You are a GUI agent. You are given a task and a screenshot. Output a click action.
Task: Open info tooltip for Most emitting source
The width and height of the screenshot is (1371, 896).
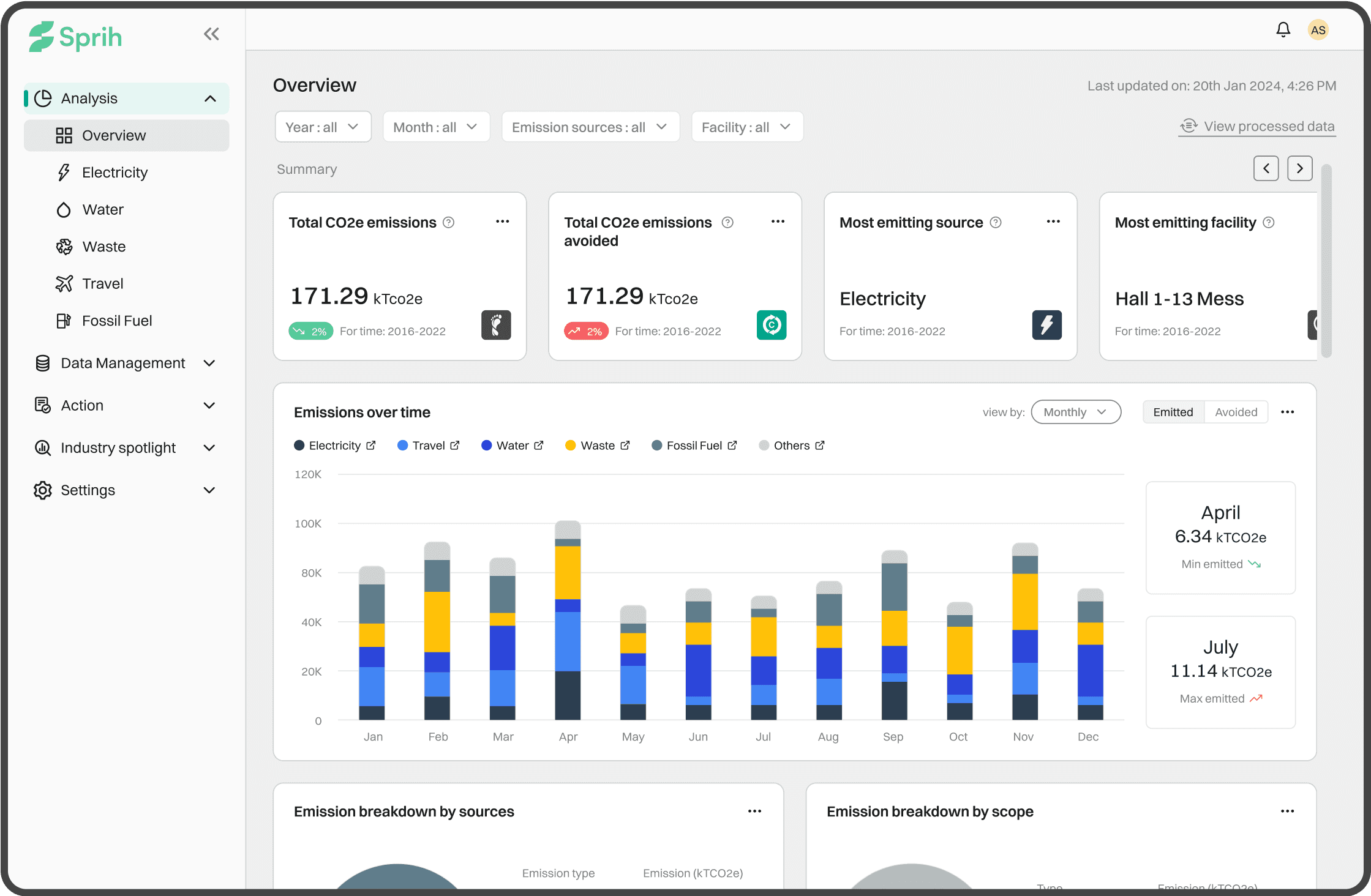996,223
